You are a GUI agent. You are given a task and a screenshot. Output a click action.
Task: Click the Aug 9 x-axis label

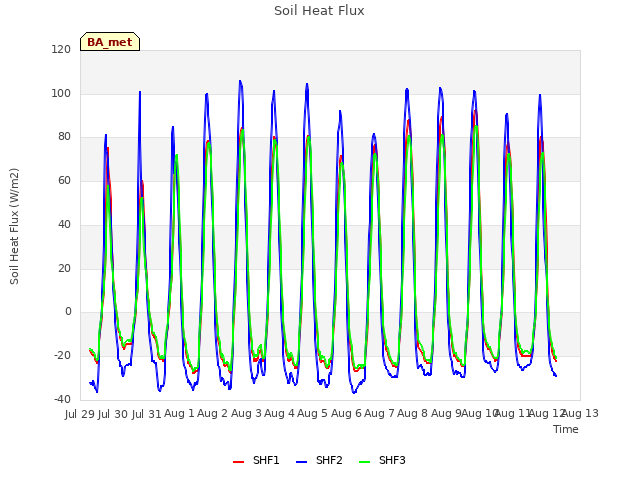coord(446,413)
